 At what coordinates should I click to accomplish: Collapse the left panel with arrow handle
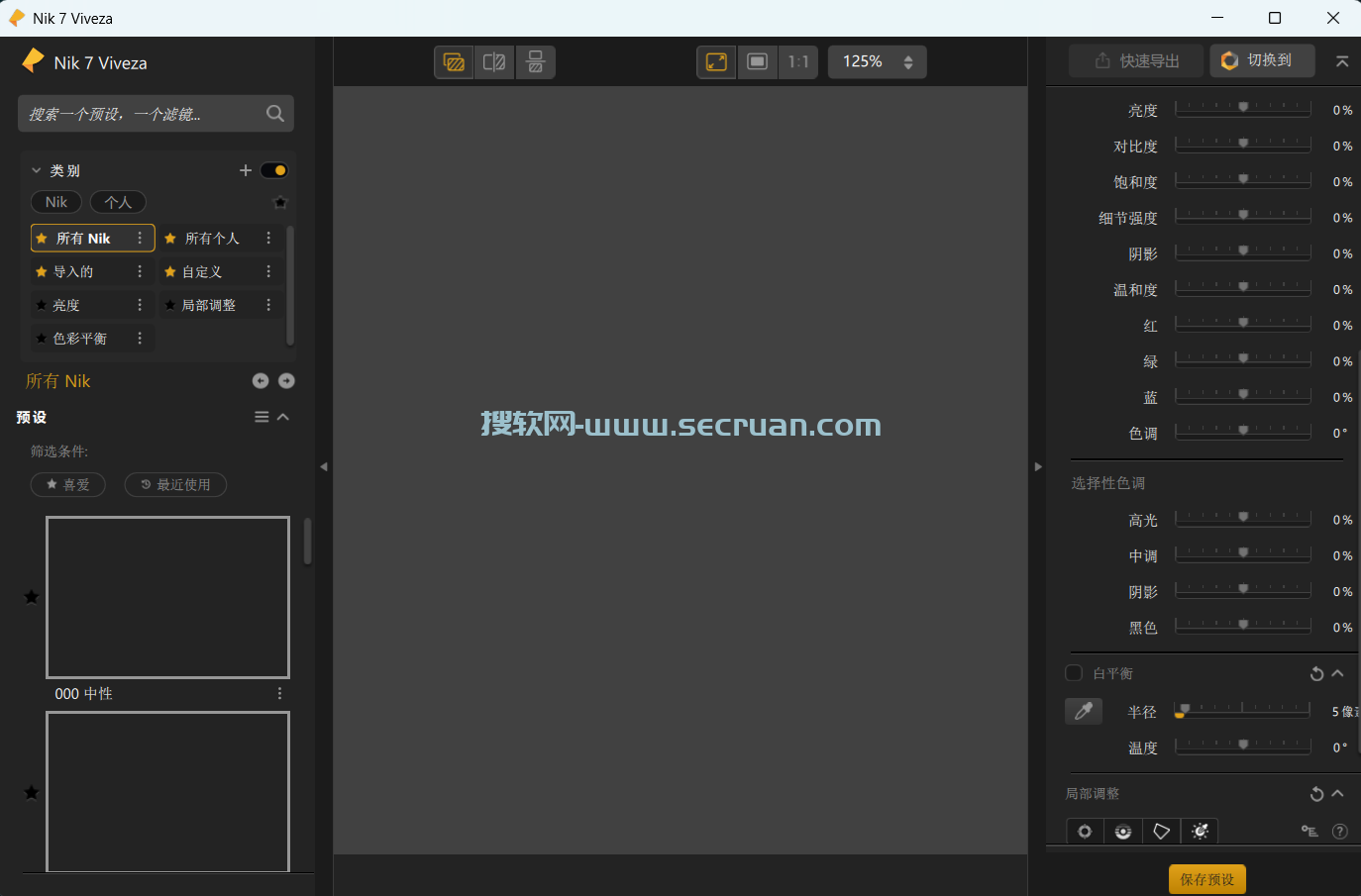click(324, 466)
